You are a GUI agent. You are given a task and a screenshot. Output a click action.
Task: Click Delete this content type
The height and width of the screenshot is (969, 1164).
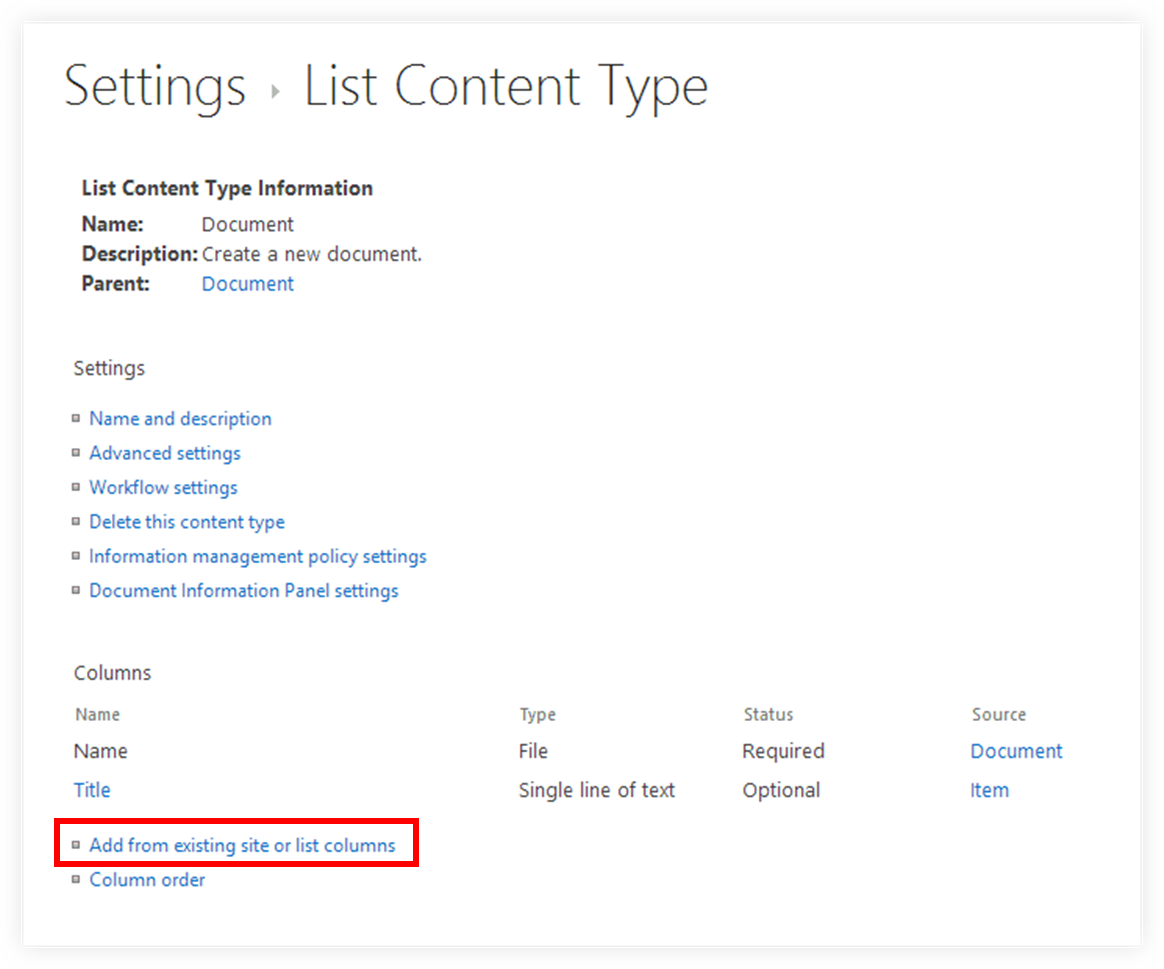pos(187,521)
